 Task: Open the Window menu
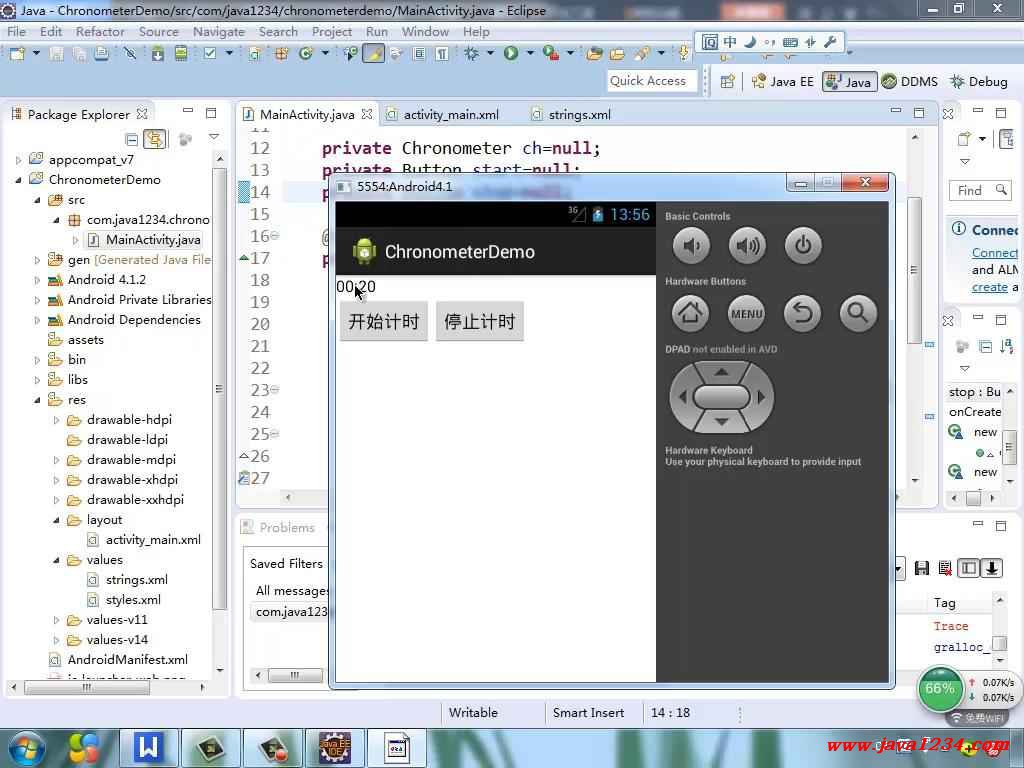pos(425,31)
